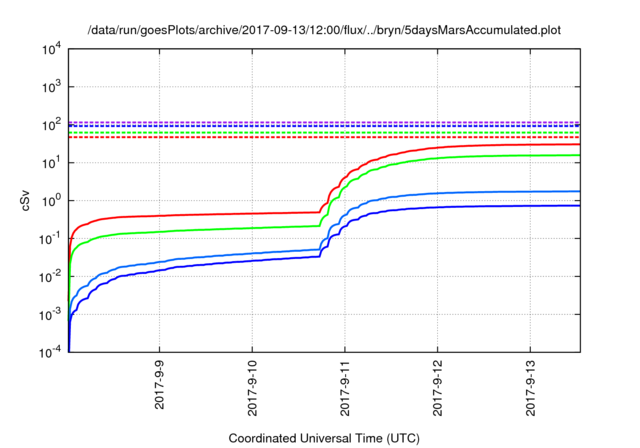This screenshot has width=640, height=448.
Task: Click the 2017-9-9 date label
Action: click(159, 384)
